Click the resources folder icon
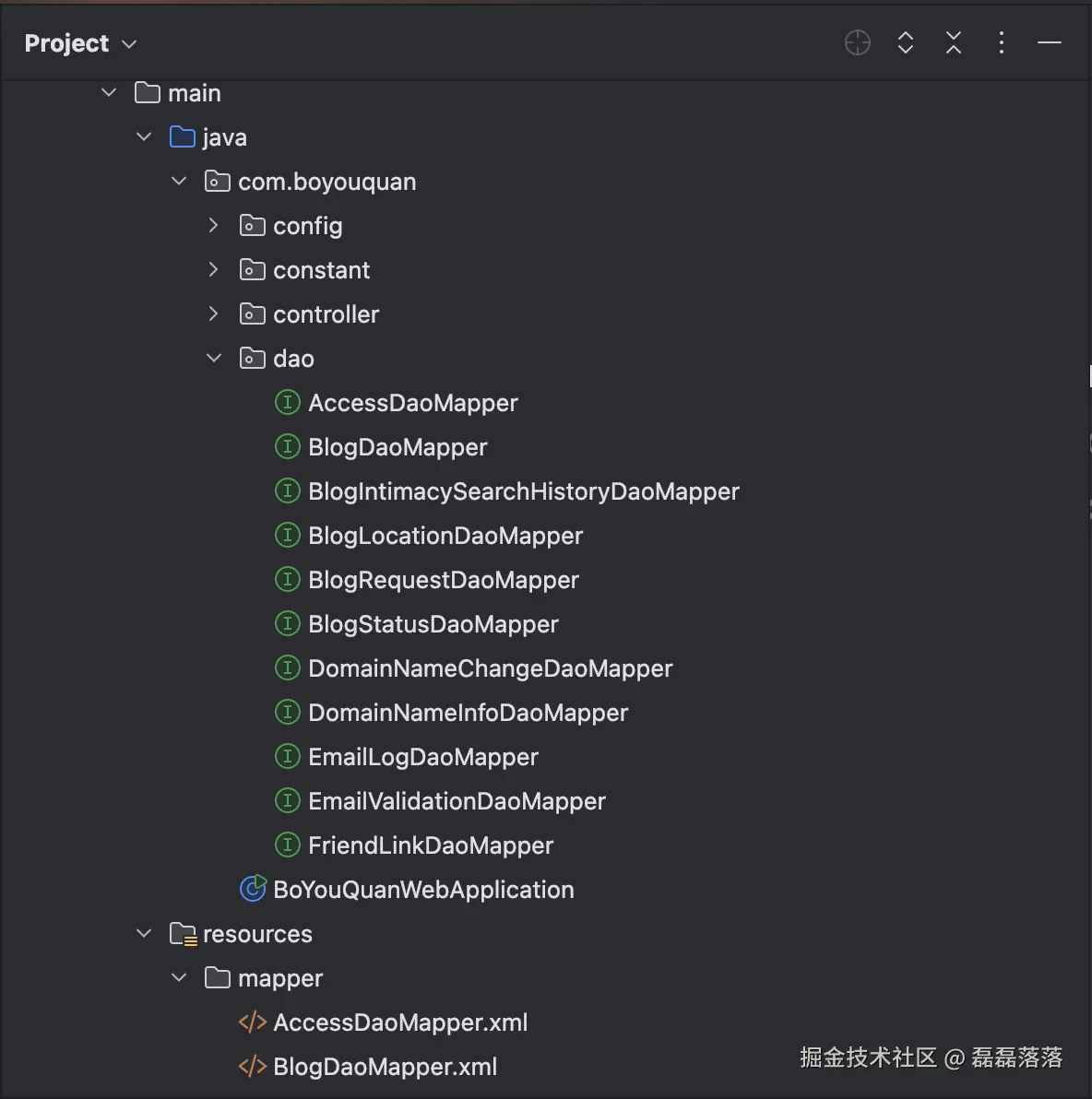The width and height of the screenshot is (1092, 1099). point(183,934)
